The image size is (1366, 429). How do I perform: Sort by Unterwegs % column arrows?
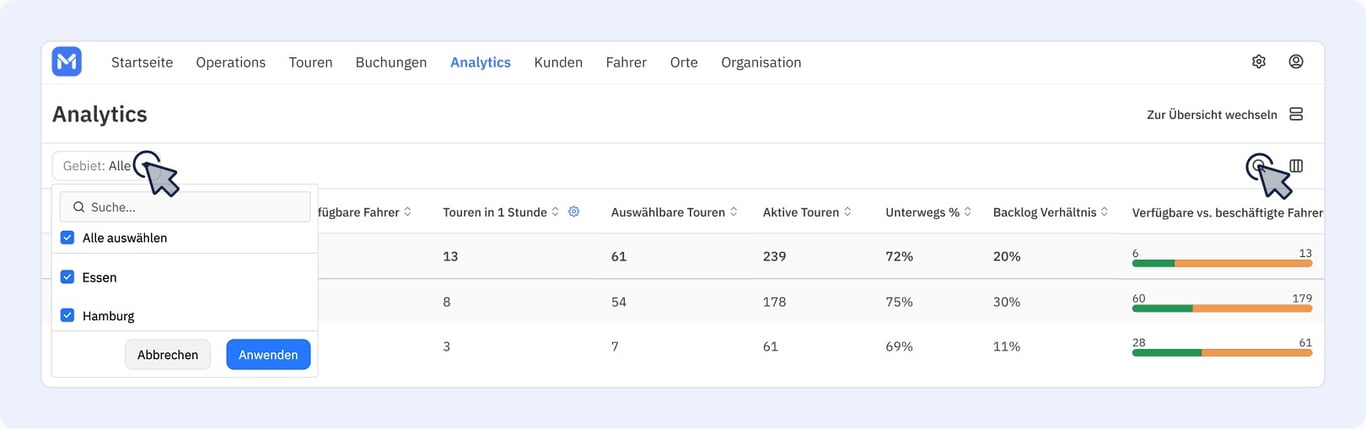click(x=968, y=212)
